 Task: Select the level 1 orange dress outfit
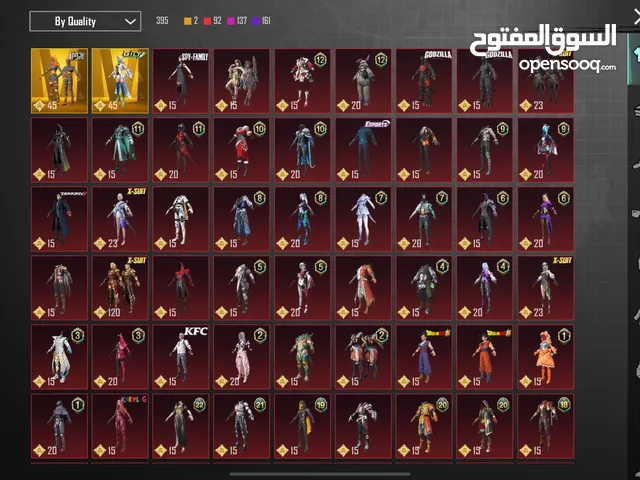click(546, 357)
